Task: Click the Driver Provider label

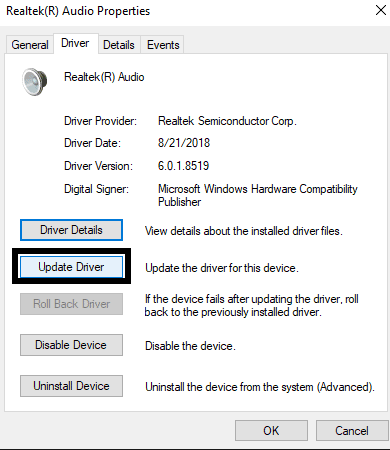Action: tap(100, 121)
